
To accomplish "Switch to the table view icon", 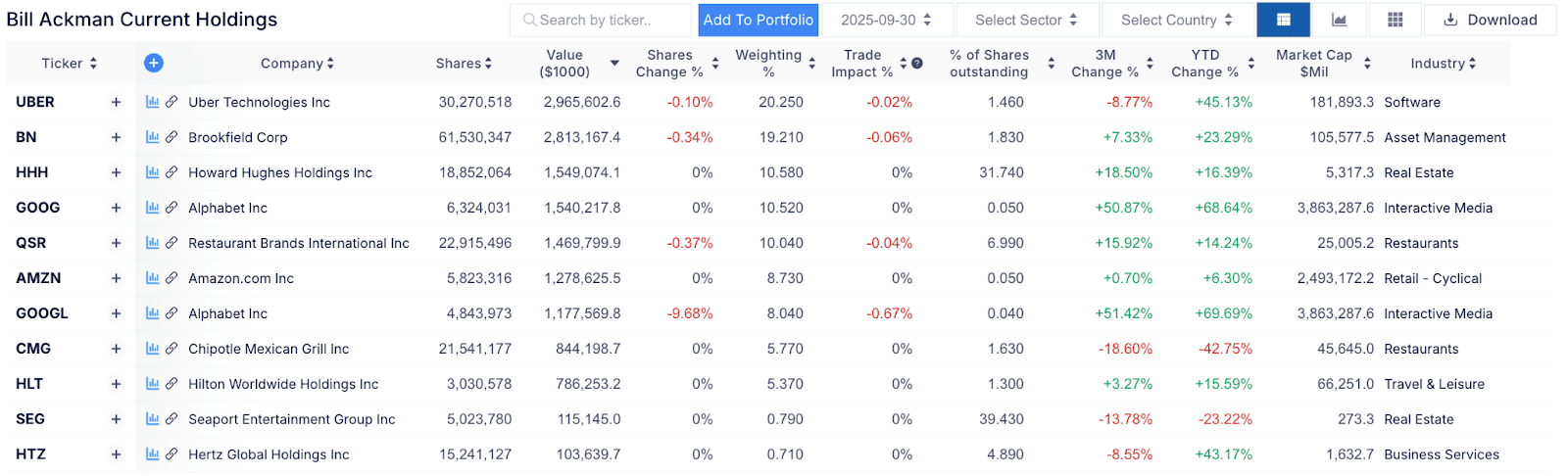I will [x=1283, y=20].
